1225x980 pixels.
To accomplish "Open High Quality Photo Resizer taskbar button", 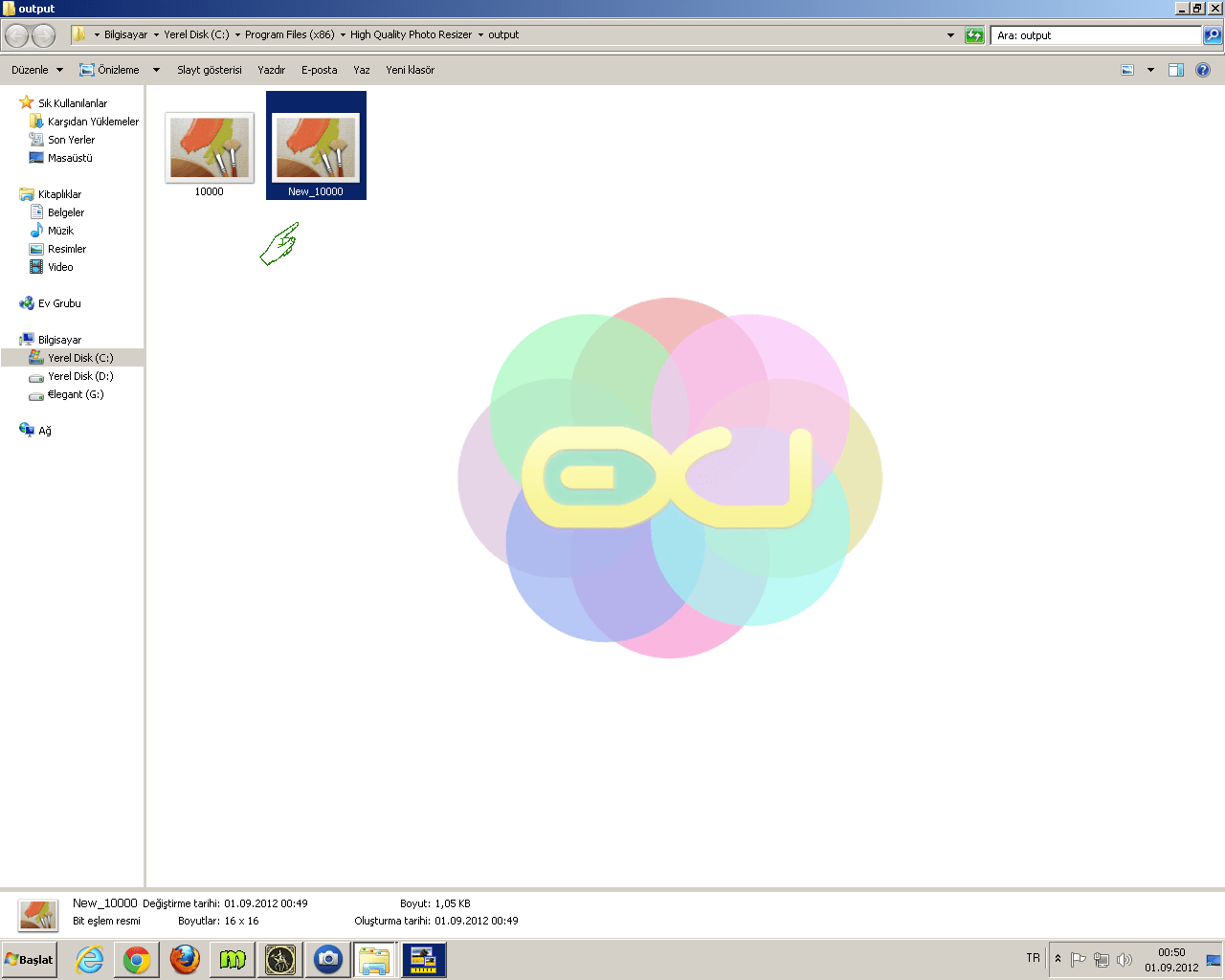I will 423,960.
